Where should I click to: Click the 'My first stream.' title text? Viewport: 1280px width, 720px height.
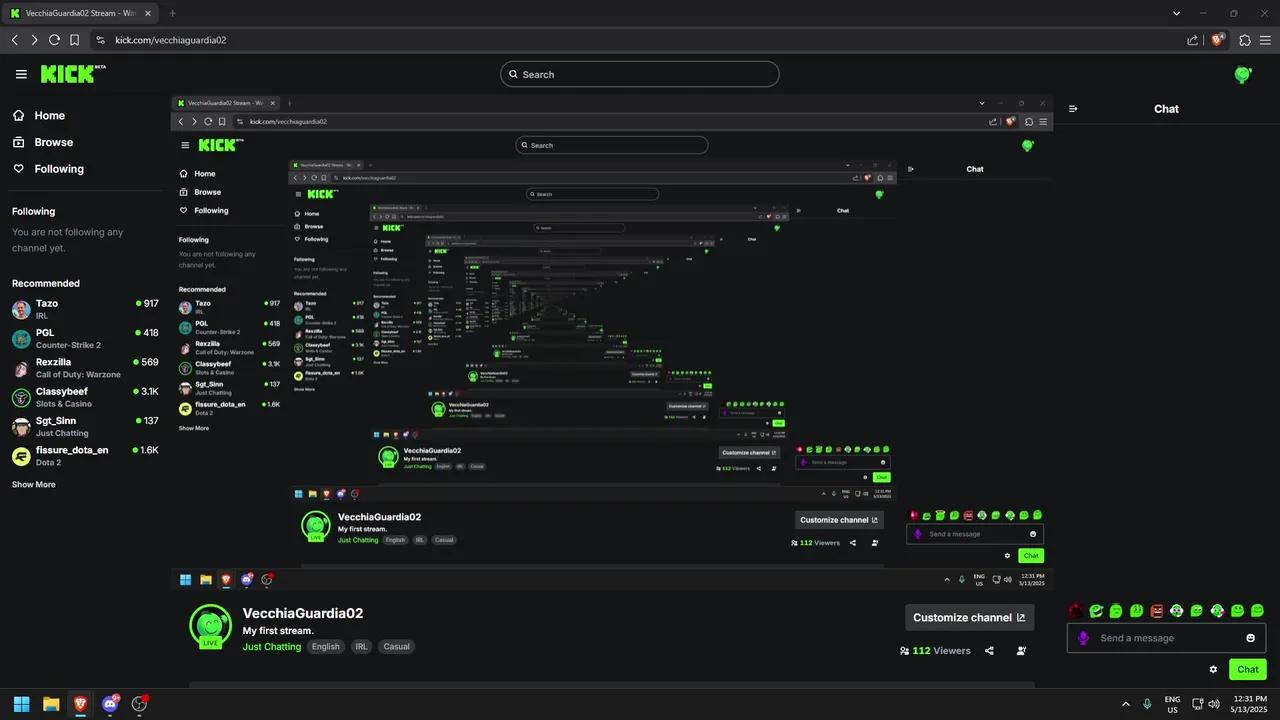pyautogui.click(x=278, y=631)
